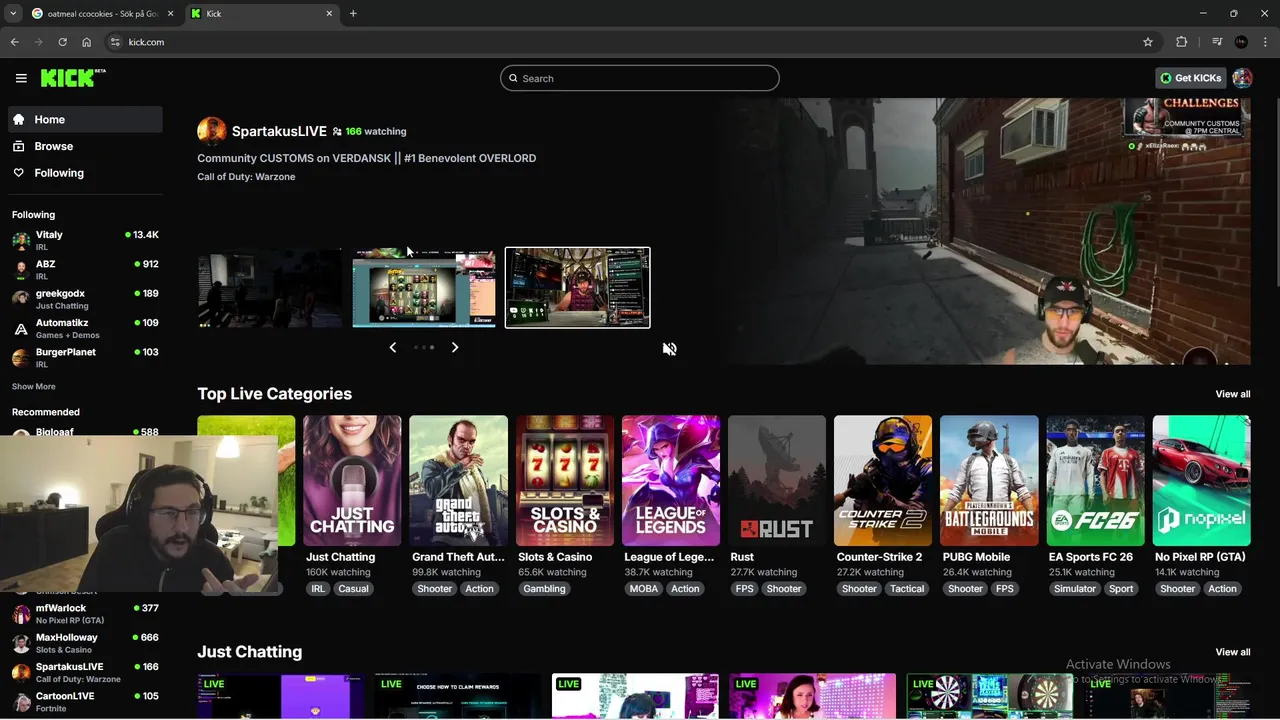This screenshot has width=1280, height=720.
Task: Click the KICK logo
Action: click(72, 78)
